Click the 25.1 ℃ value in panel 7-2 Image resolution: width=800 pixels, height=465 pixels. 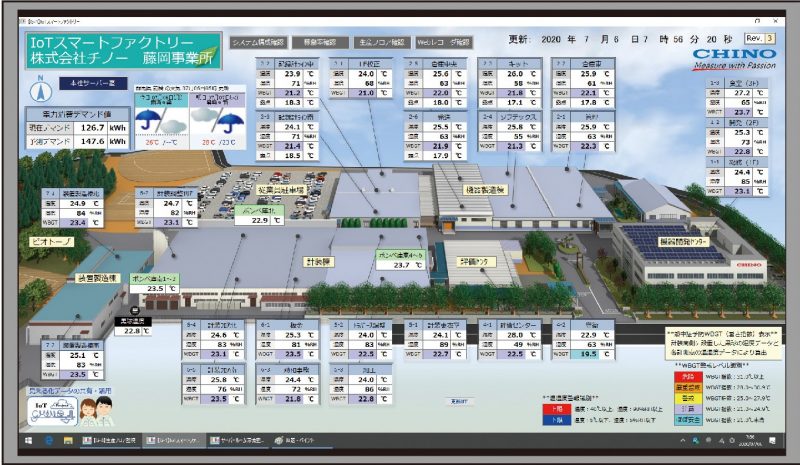click(80, 355)
